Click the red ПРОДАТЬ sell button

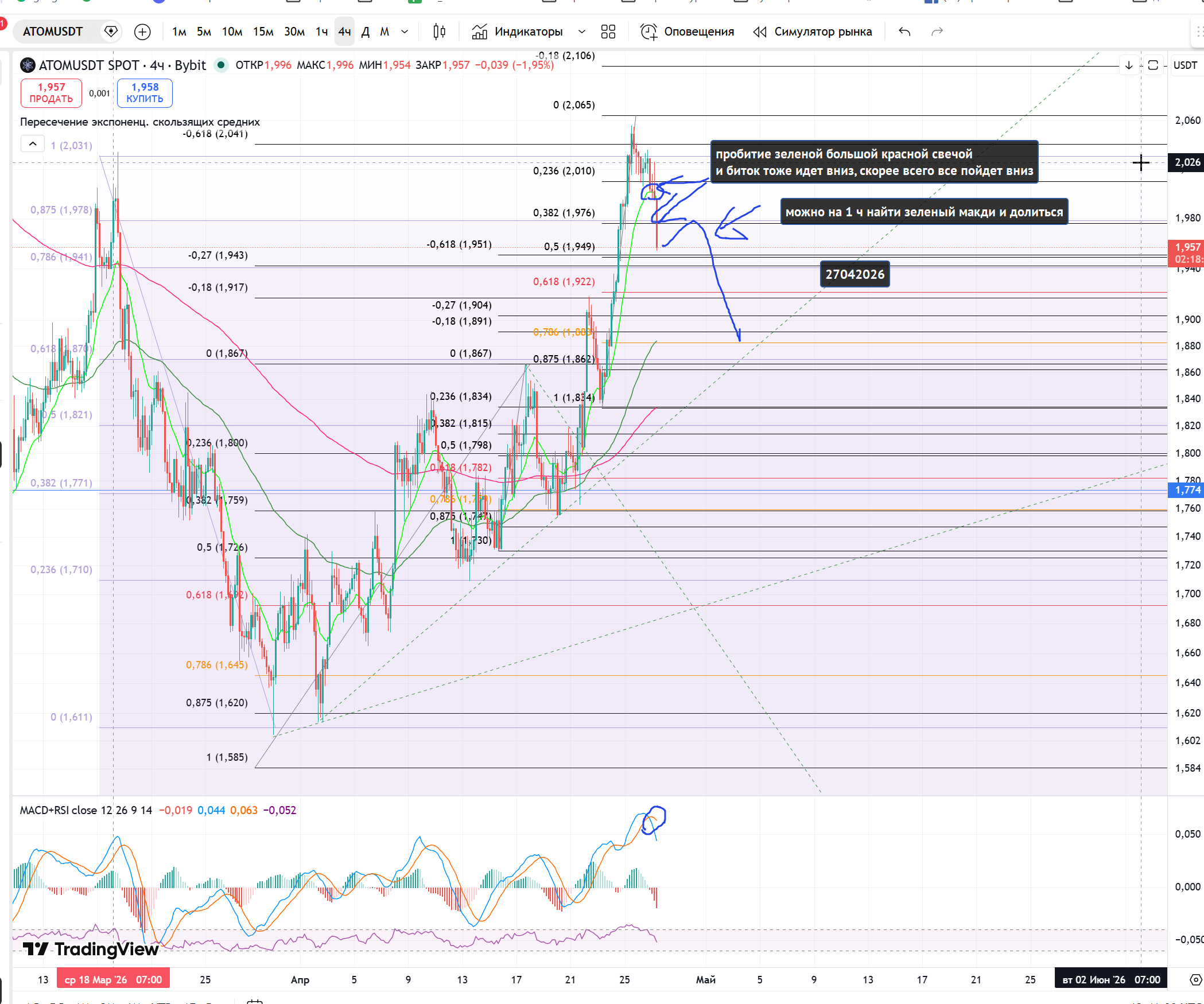(51, 93)
